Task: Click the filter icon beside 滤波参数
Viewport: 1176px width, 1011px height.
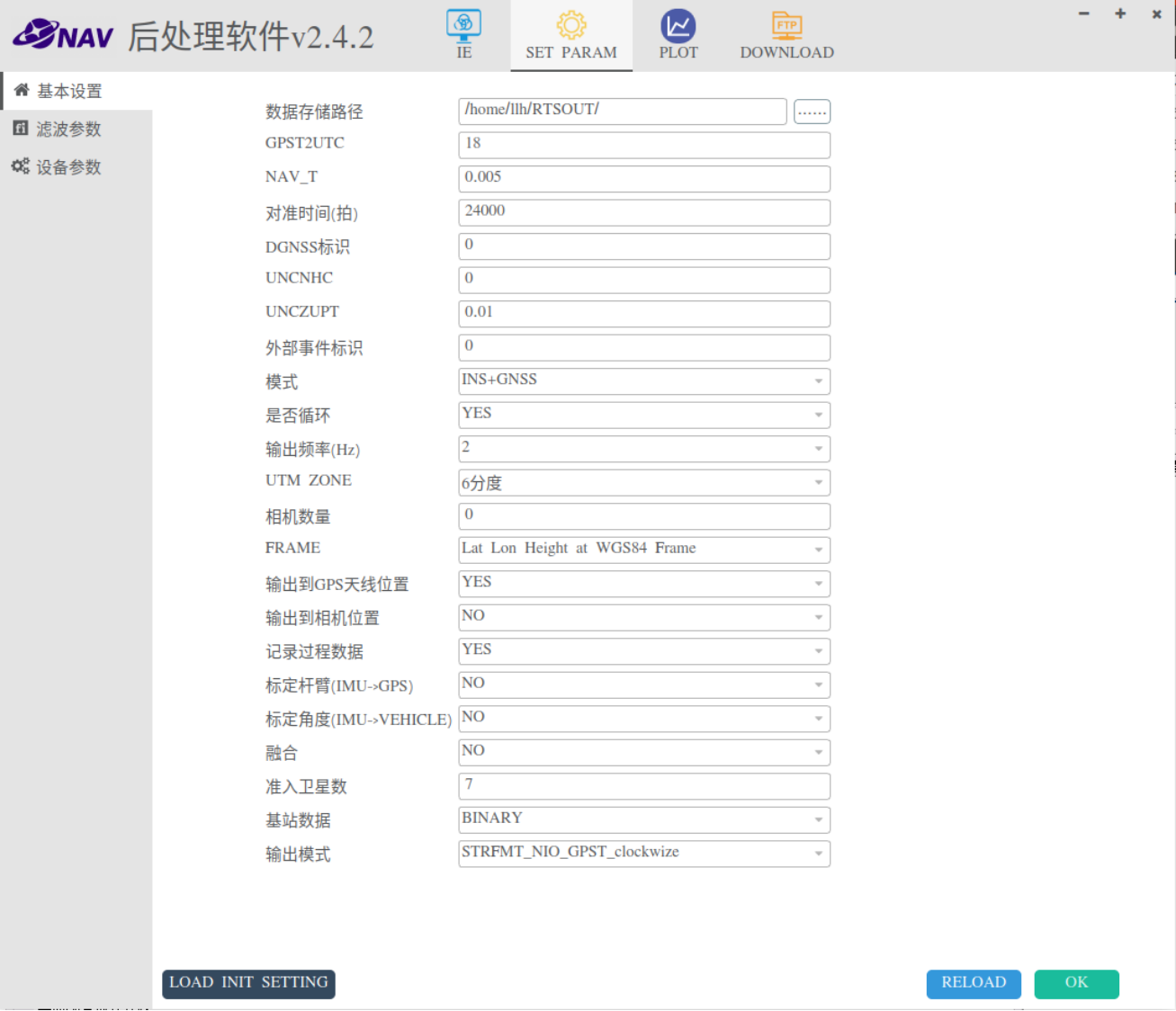Action: coord(20,128)
